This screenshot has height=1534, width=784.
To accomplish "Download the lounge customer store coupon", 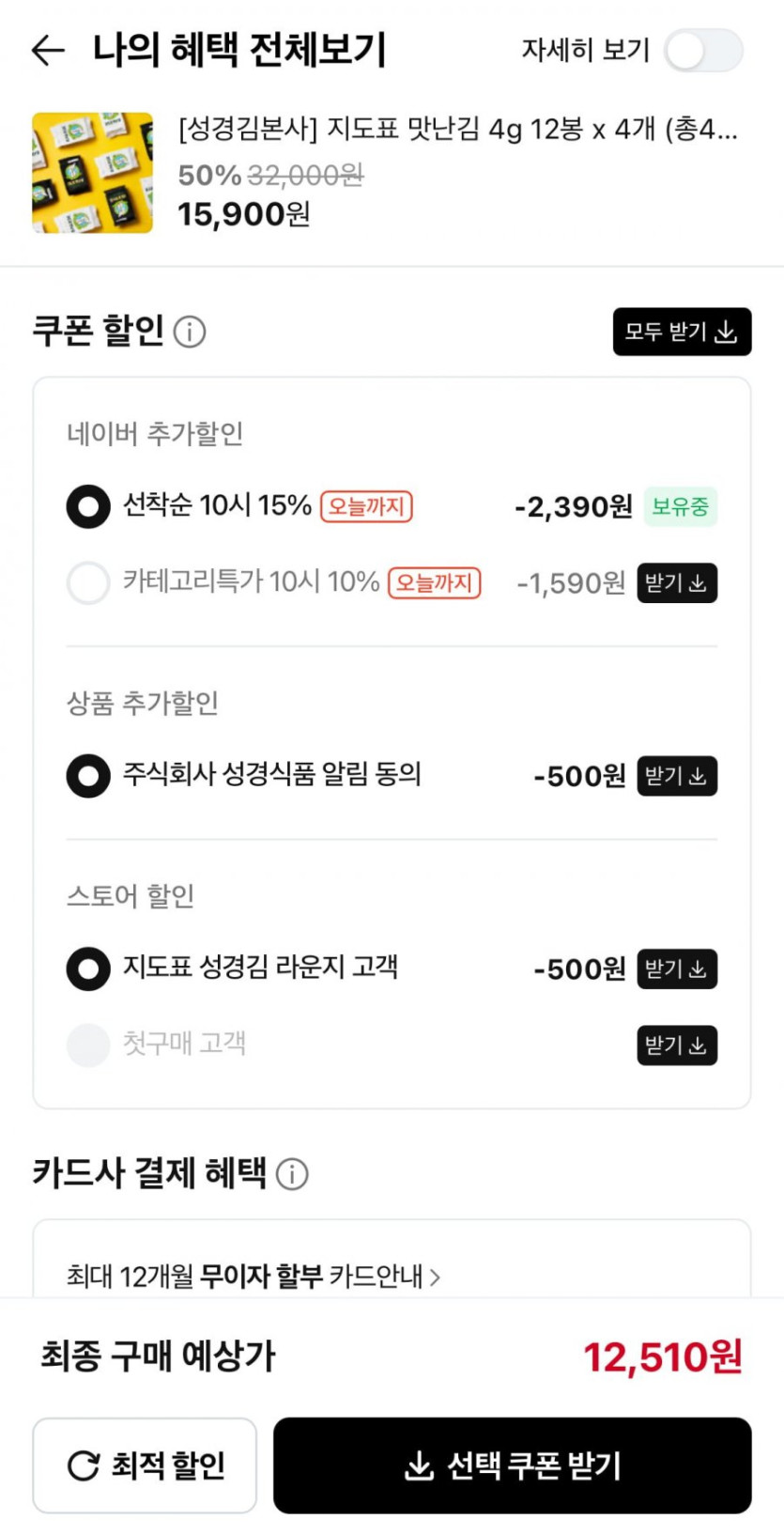I will pyautogui.click(x=676, y=969).
